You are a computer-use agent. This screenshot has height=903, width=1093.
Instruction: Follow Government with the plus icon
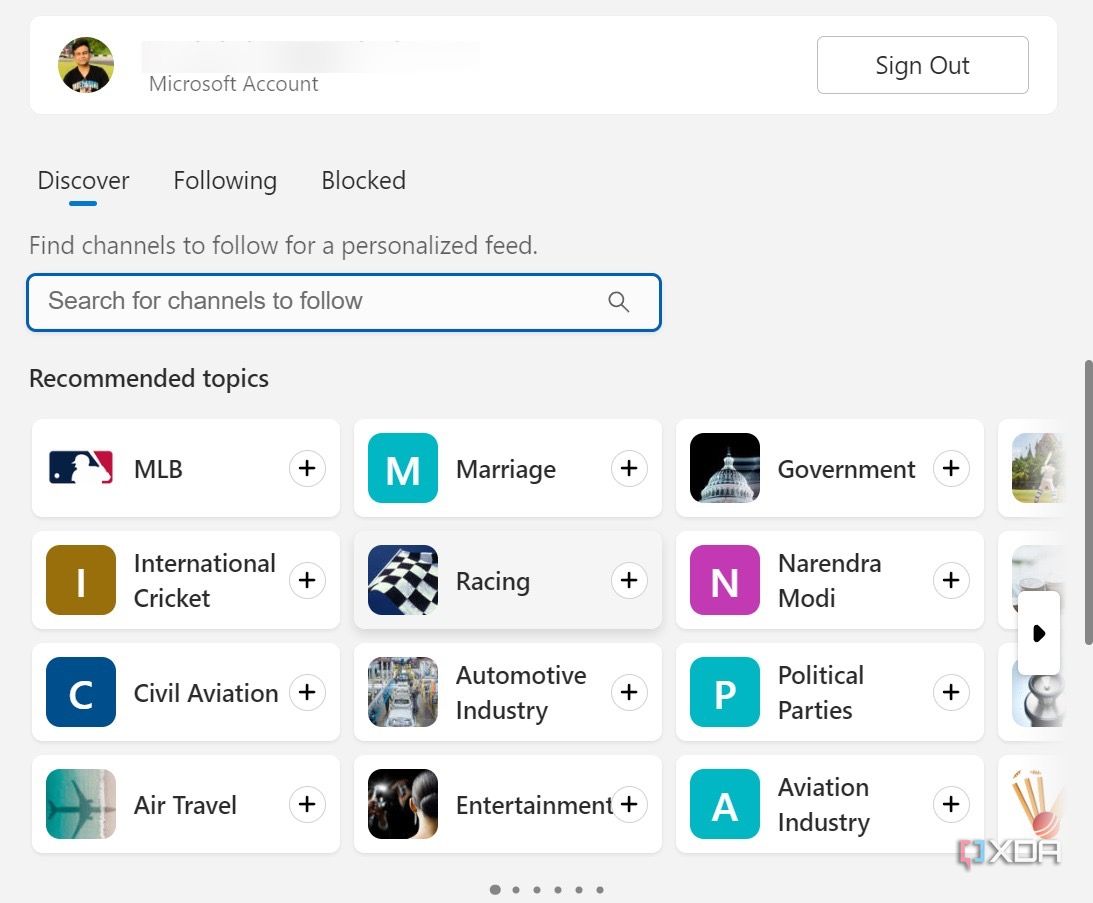(x=951, y=468)
